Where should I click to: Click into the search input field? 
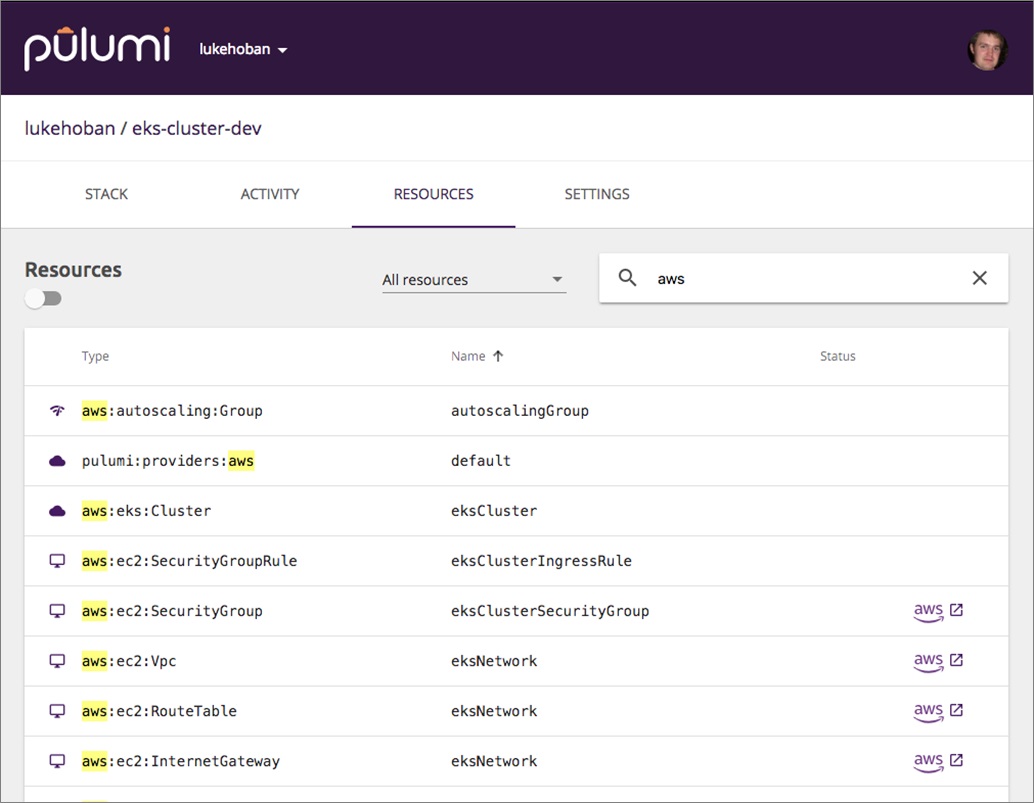coord(800,279)
